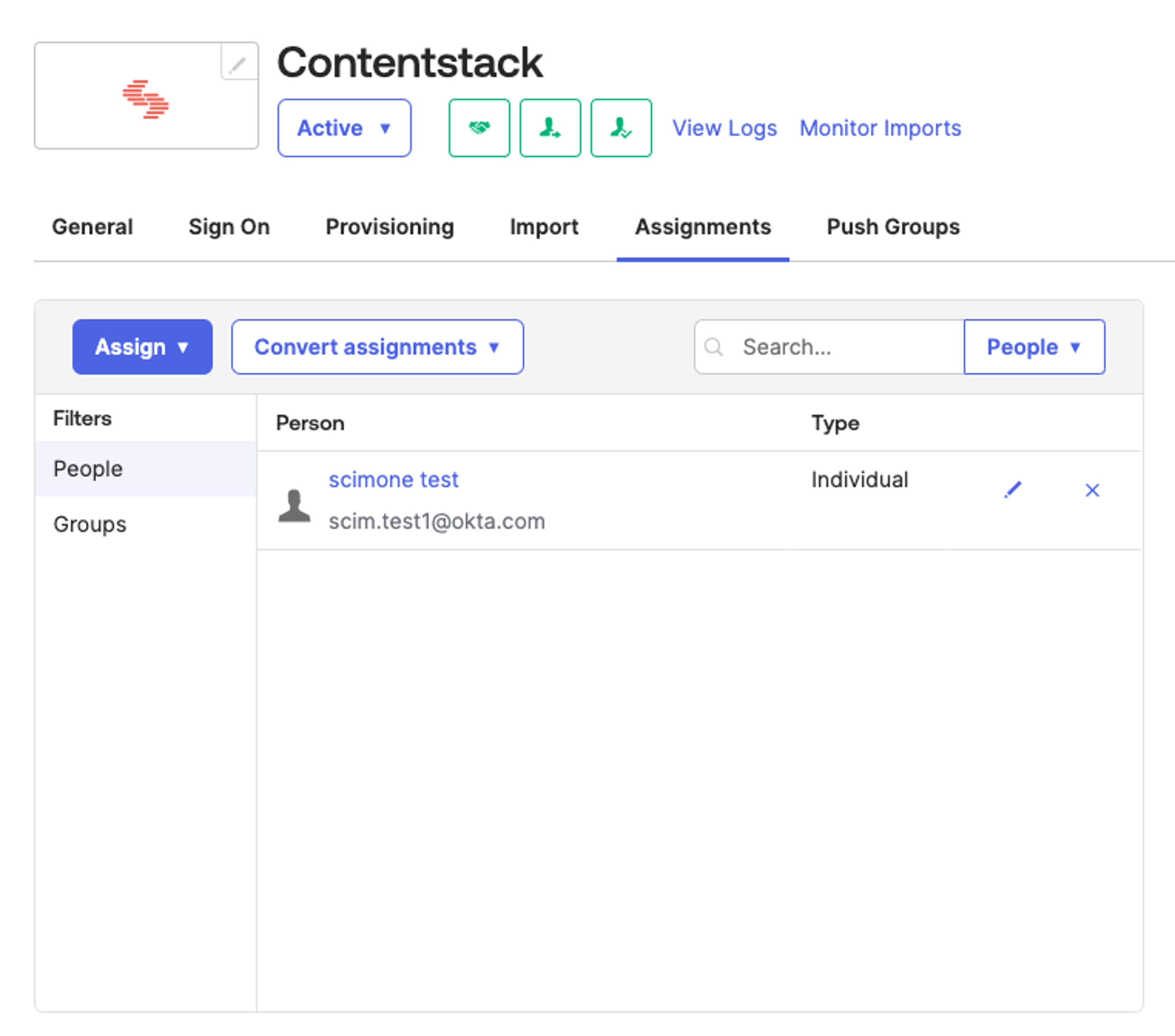
Task: Click the Contentstack logo image
Action: (145, 99)
